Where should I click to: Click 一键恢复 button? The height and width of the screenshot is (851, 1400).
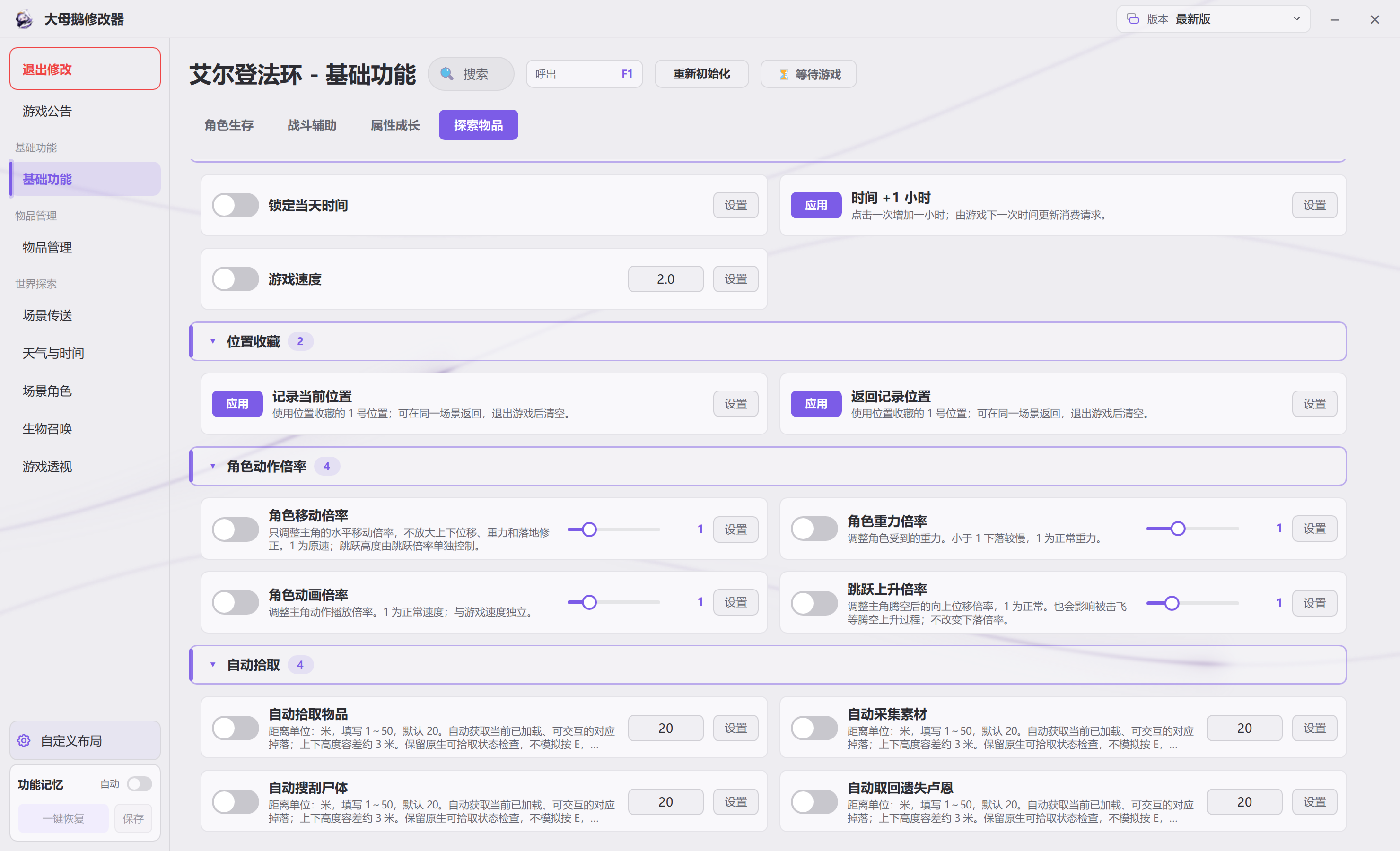point(63,818)
